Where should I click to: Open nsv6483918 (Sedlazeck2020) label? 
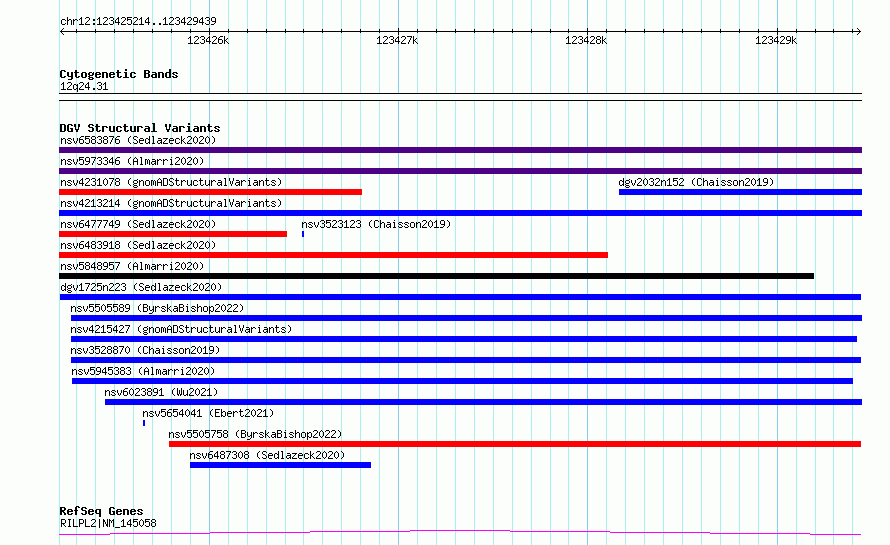coord(138,245)
